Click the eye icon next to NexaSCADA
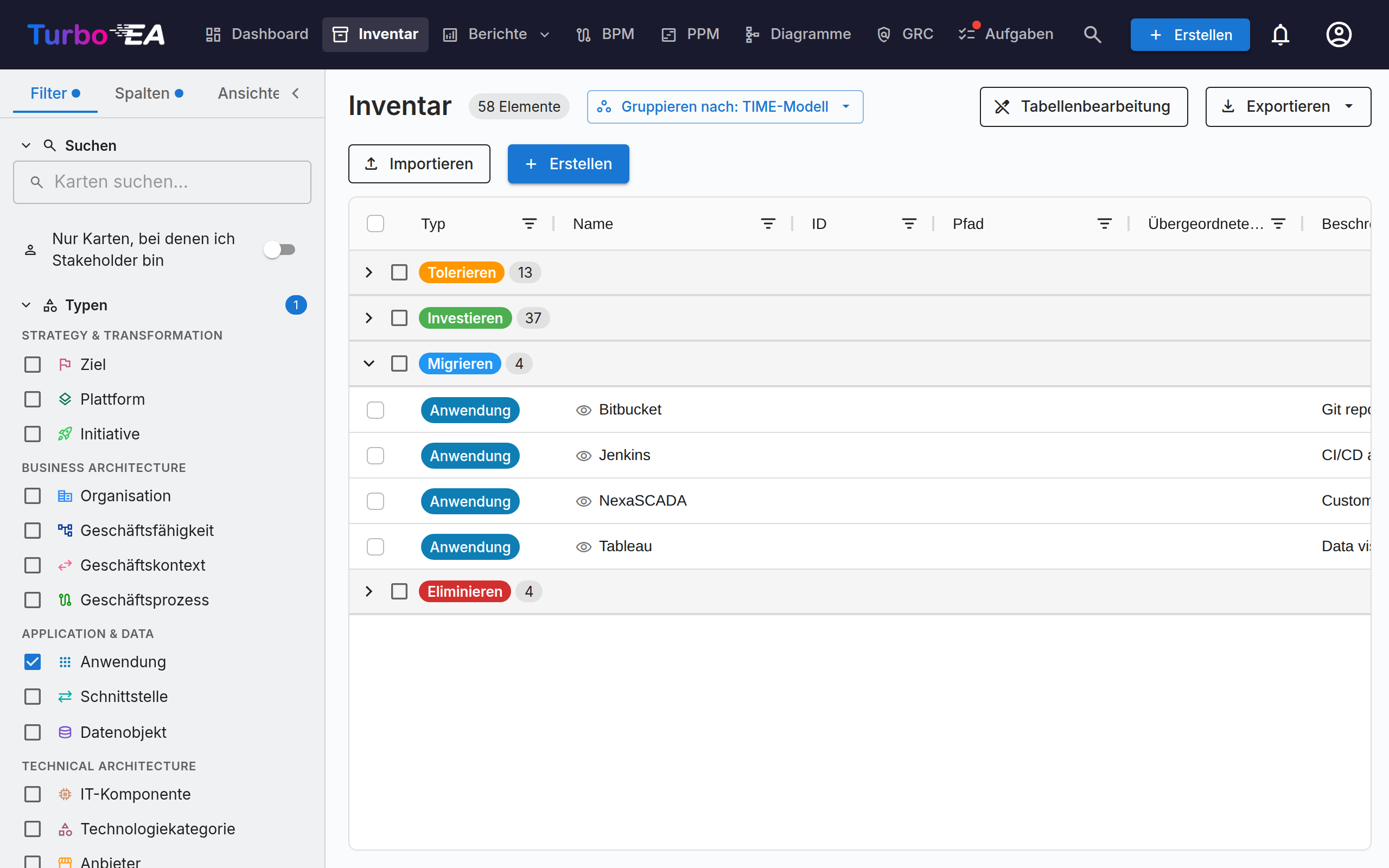The image size is (1389, 868). (583, 501)
